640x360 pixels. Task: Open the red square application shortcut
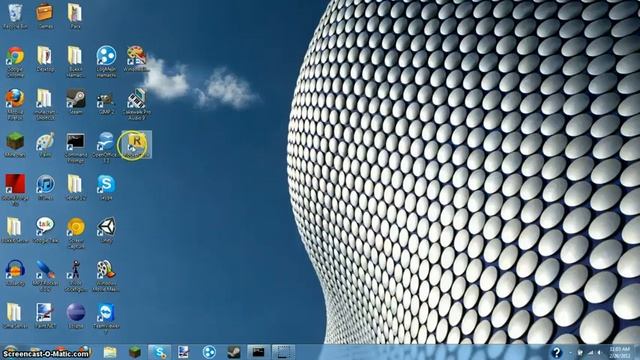[x=15, y=190]
